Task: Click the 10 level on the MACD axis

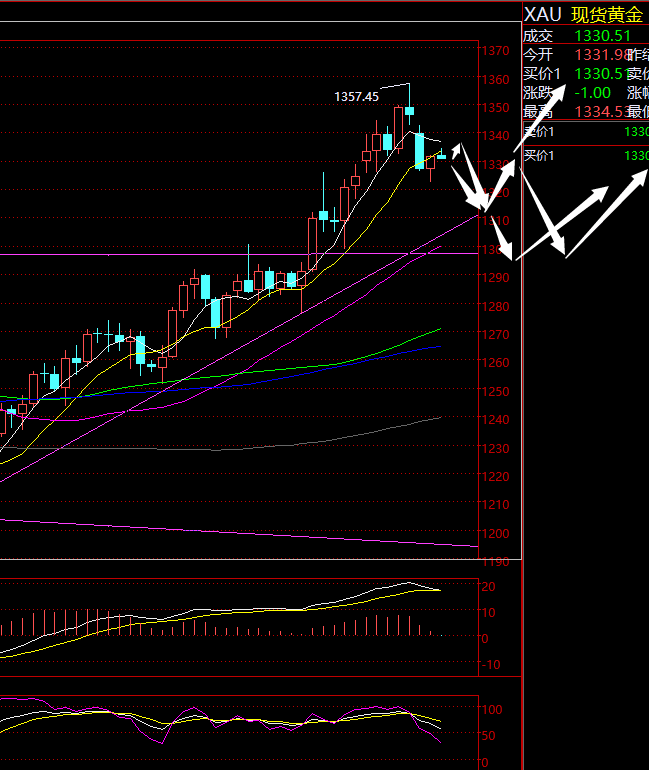Action: (488, 613)
